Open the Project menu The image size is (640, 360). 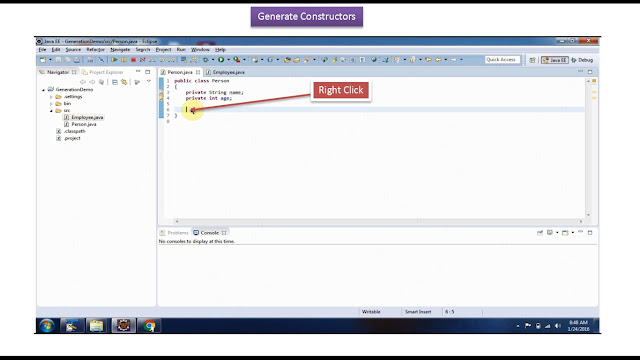click(x=163, y=49)
